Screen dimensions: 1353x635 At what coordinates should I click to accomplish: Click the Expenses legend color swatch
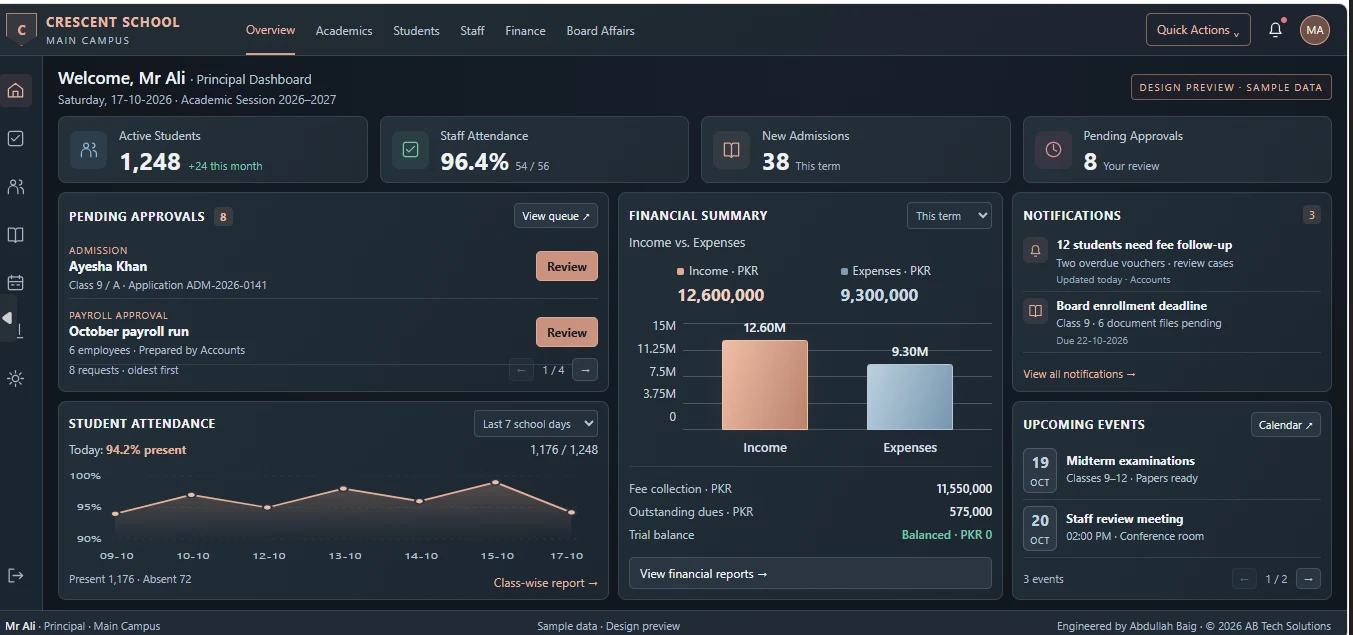click(x=844, y=271)
